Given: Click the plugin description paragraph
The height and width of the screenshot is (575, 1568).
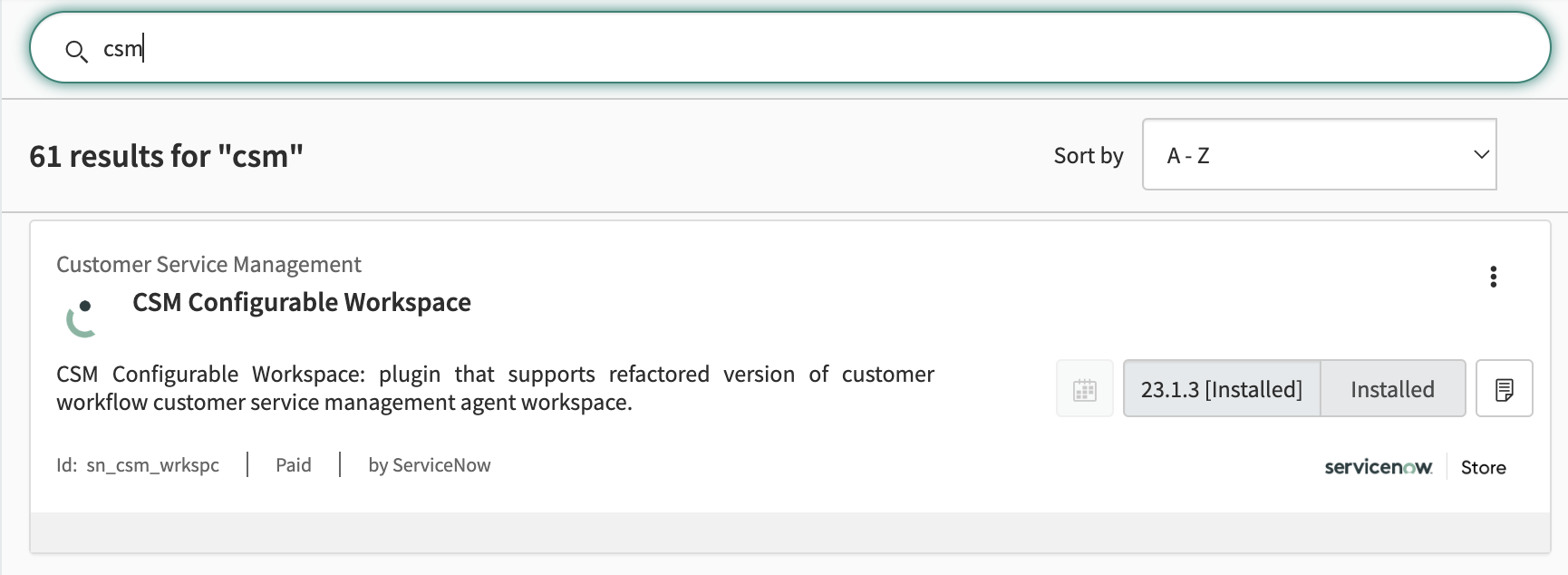Looking at the screenshot, I should pos(494,387).
